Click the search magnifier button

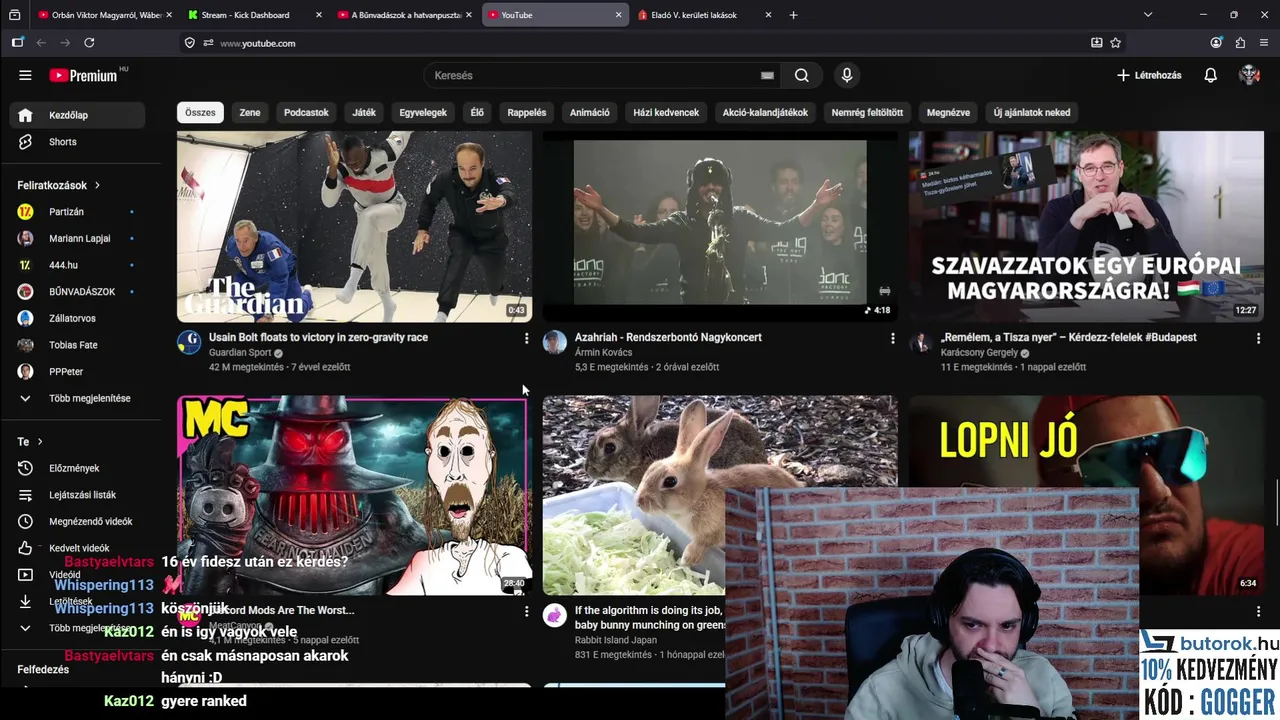(x=802, y=75)
